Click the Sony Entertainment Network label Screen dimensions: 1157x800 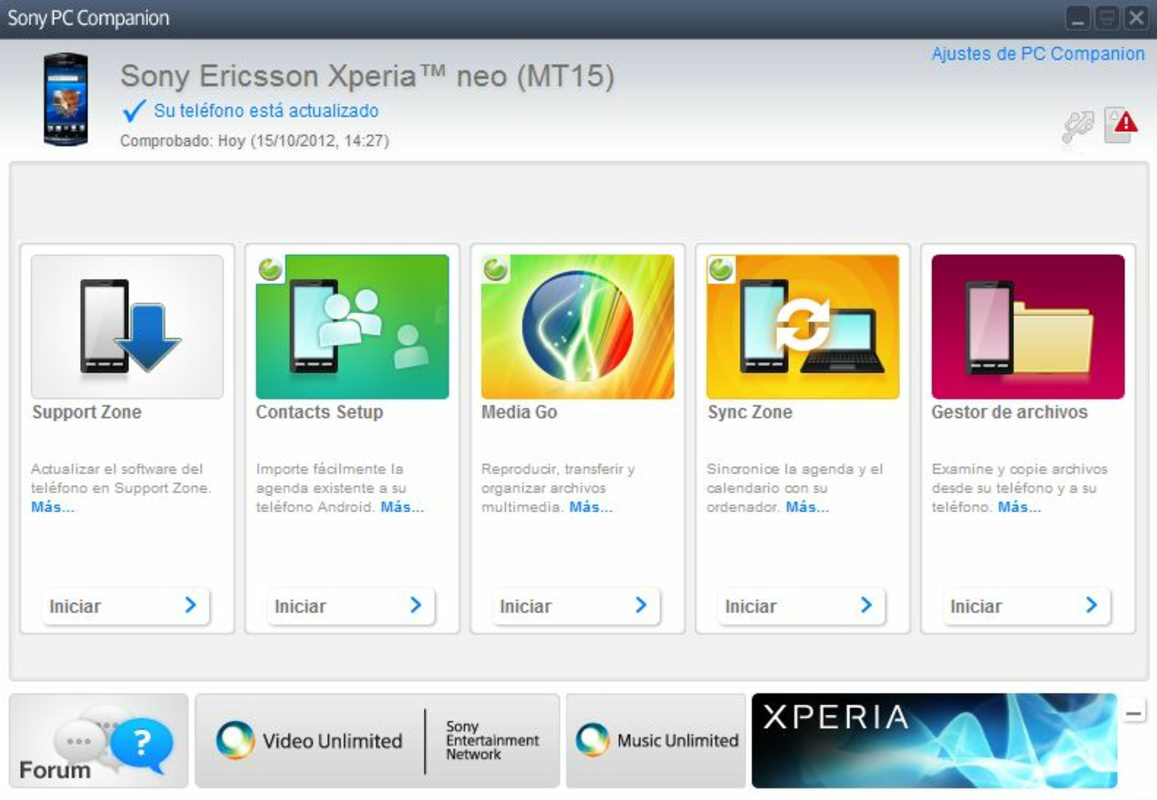pos(492,740)
